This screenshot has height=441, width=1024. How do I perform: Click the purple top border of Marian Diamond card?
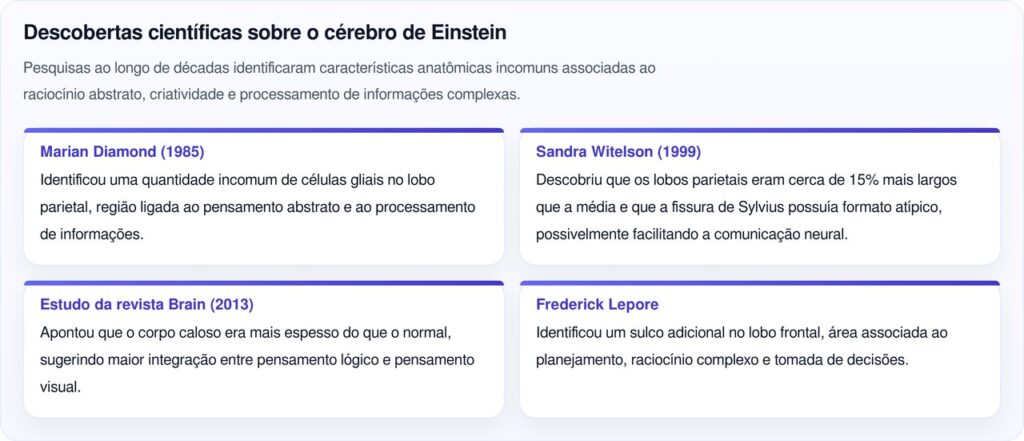tap(264, 130)
